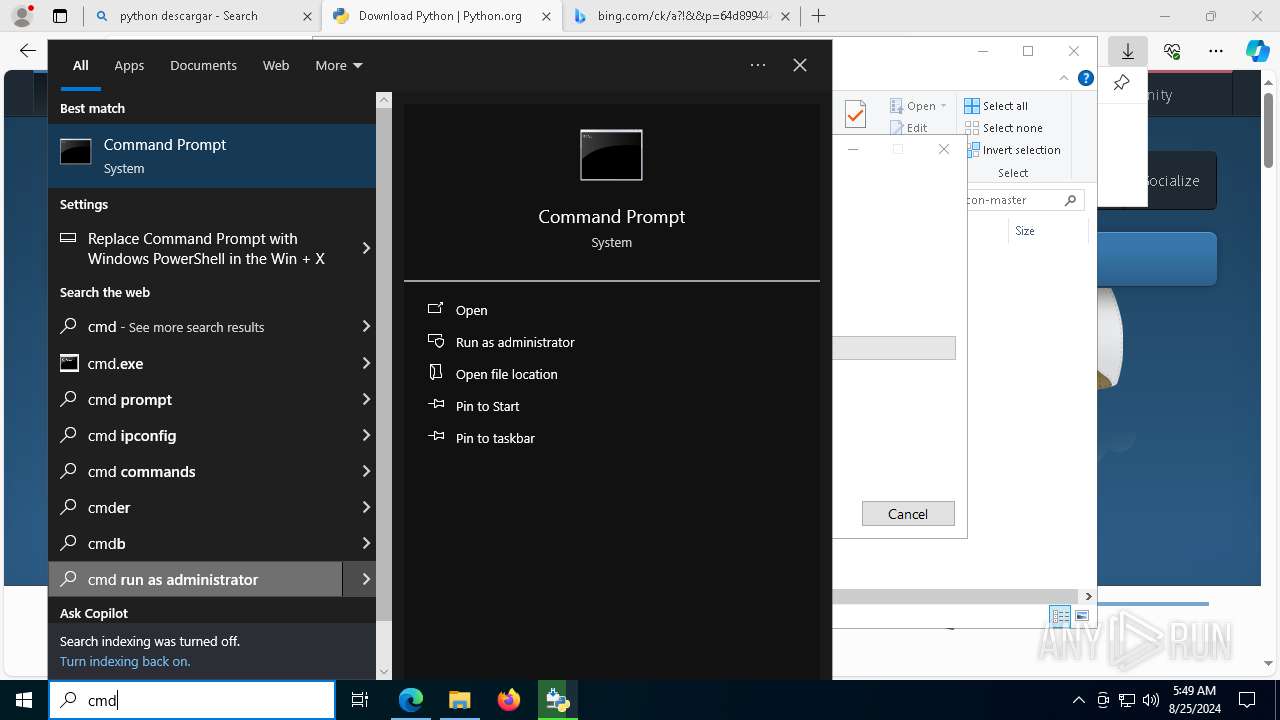The height and width of the screenshot is (720, 1280).
Task: Switch to bing.com browser tab
Action: coord(682,16)
